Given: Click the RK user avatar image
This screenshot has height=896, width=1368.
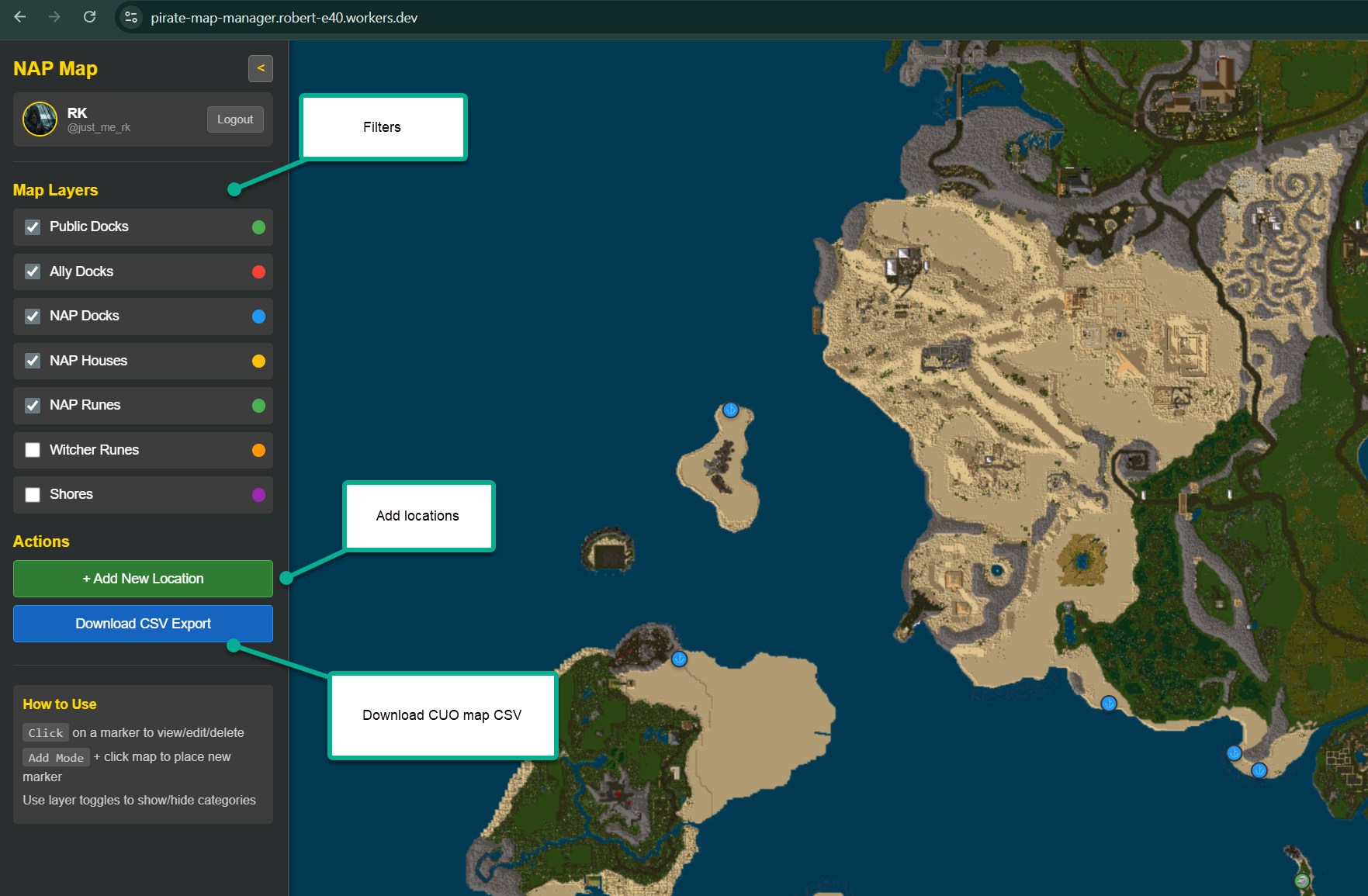Looking at the screenshot, I should (x=39, y=119).
